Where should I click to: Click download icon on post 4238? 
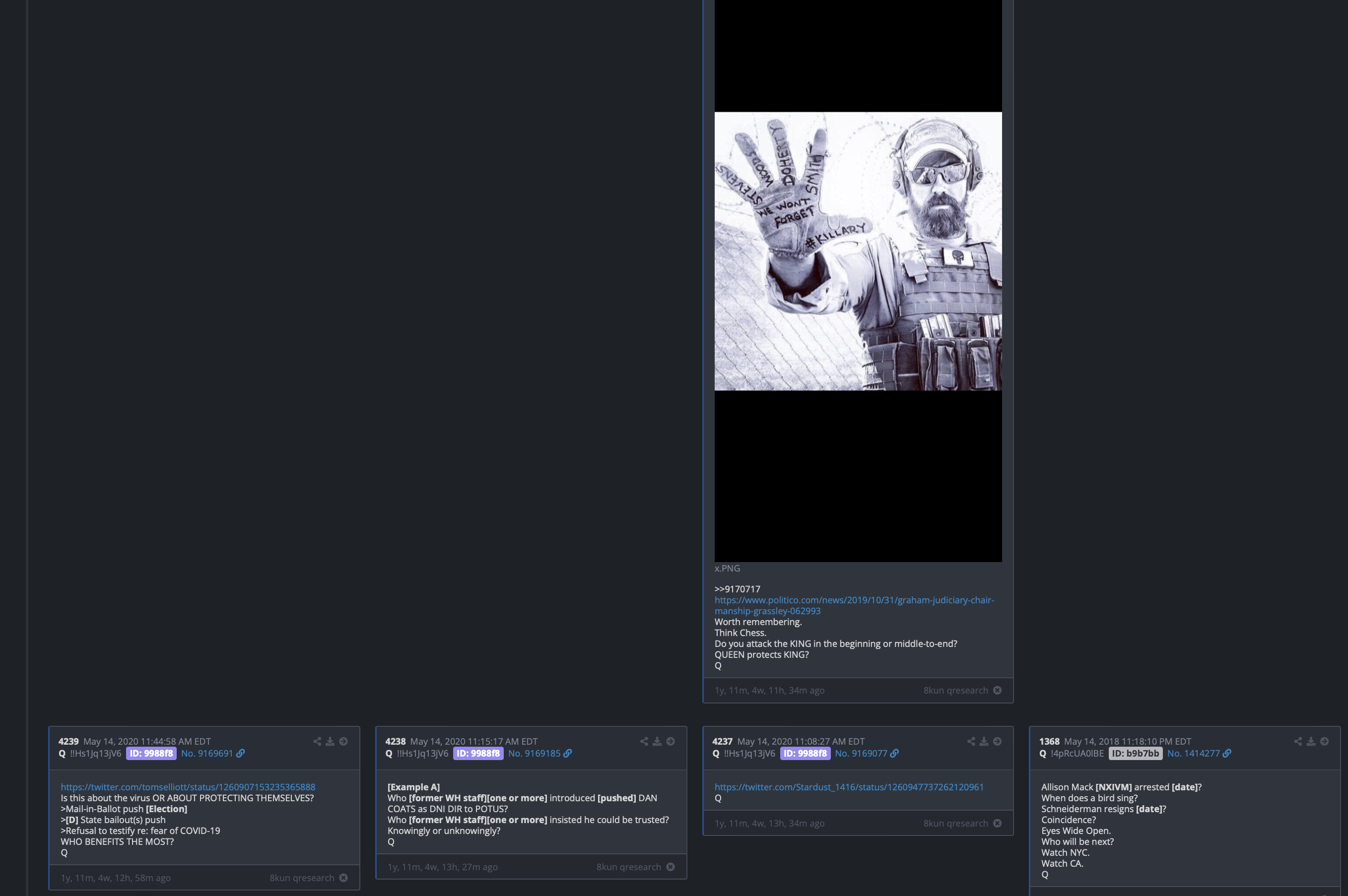(x=657, y=741)
